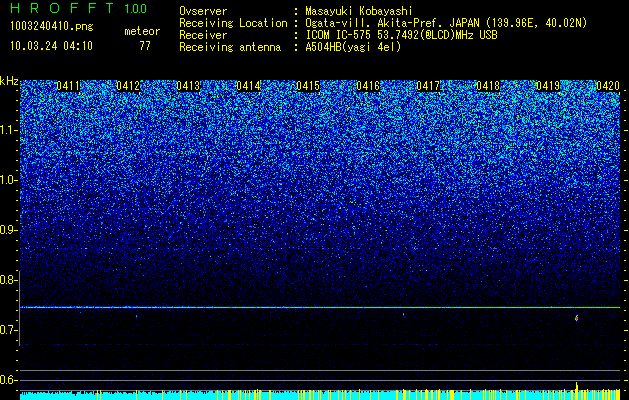
Task: Click the 0416 time marker
Action: tap(368, 86)
